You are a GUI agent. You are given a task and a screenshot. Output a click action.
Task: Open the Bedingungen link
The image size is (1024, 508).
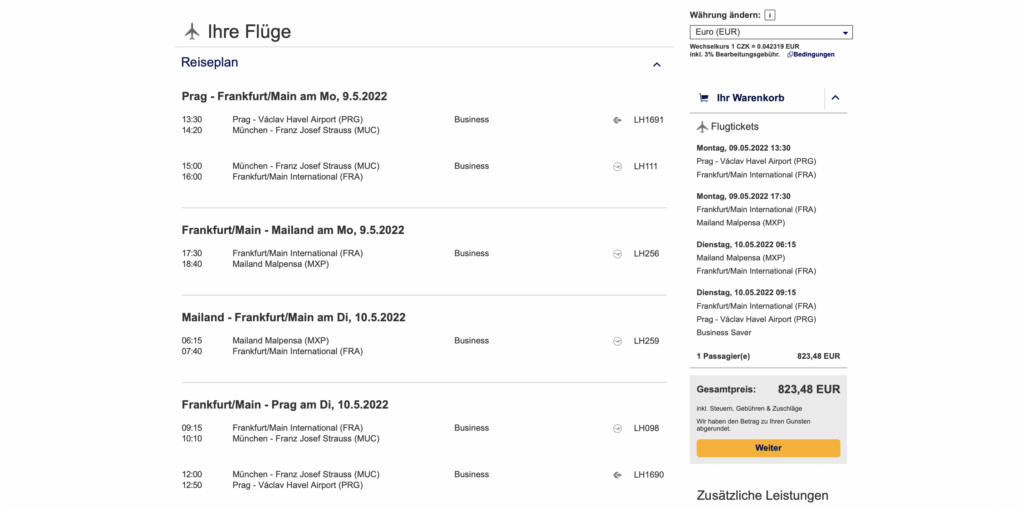click(814, 54)
